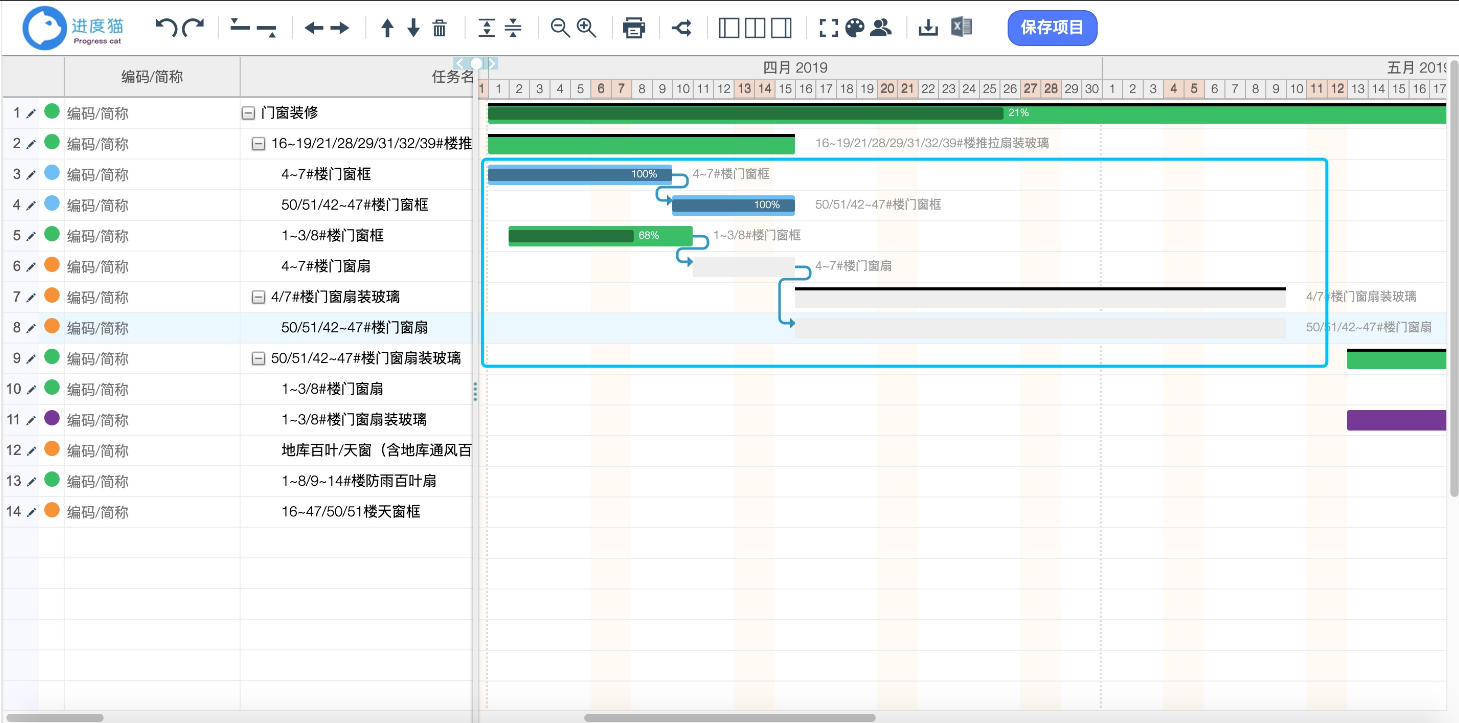
Task: Open the color palette settings
Action: tap(854, 28)
